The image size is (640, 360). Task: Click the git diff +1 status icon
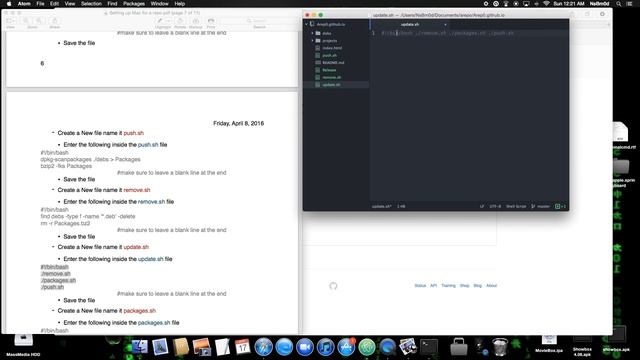pos(560,207)
